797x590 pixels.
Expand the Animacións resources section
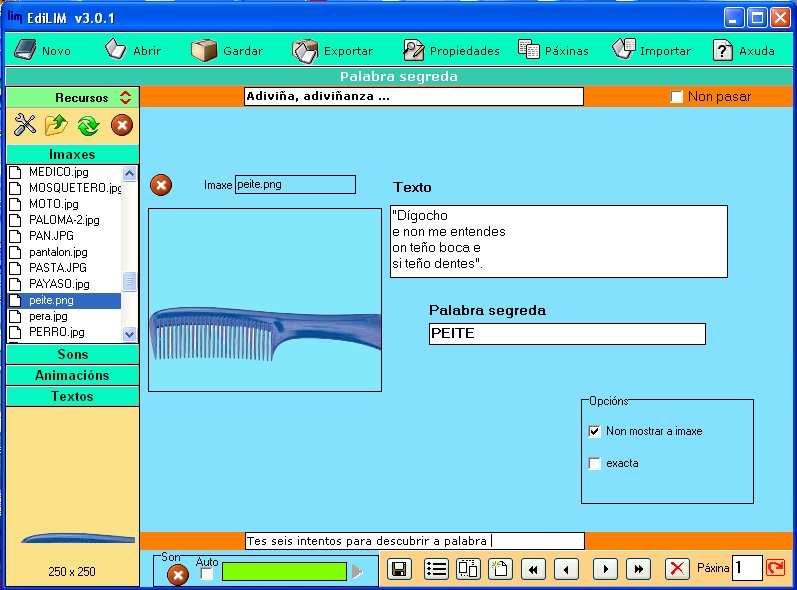point(72,375)
